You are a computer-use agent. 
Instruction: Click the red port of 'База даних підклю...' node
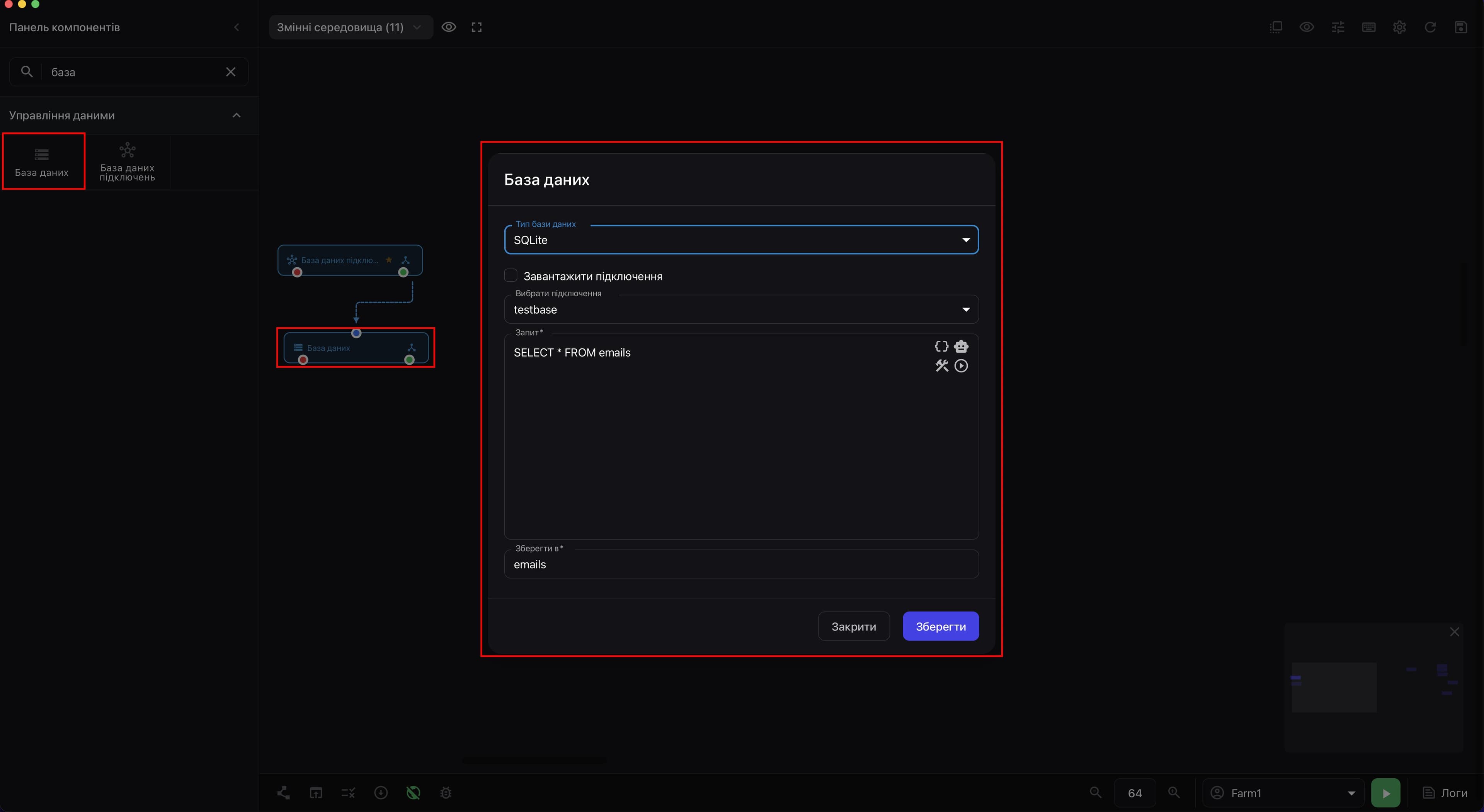297,272
